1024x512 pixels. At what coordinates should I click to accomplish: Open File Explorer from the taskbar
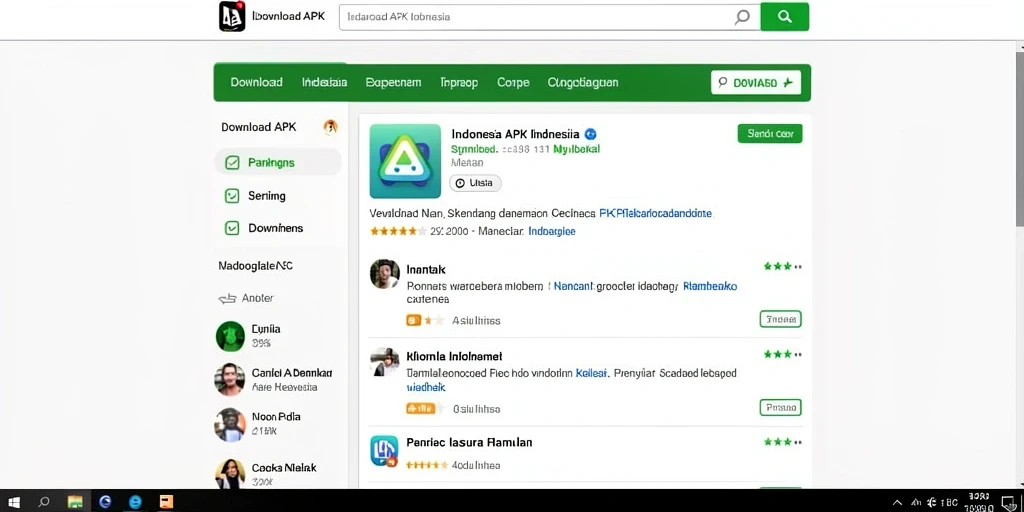(x=75, y=502)
